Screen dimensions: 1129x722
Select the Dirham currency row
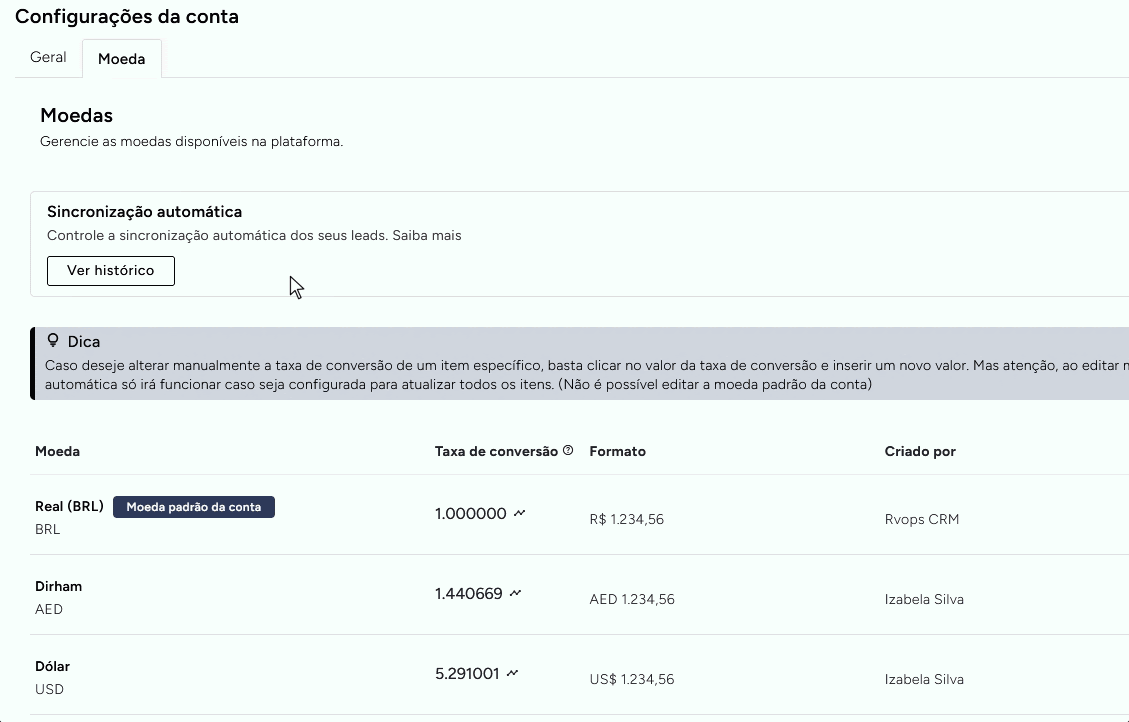58,586
